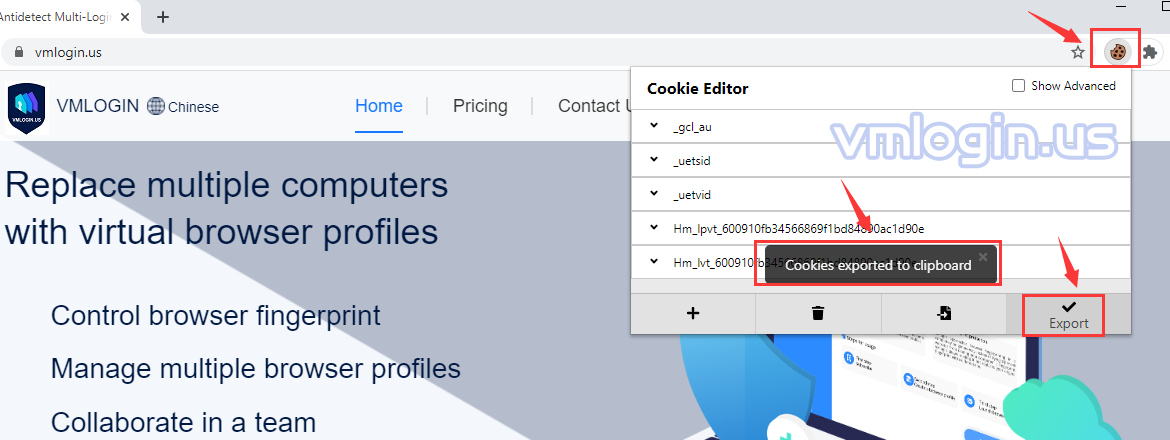Expand the Hm_lpvt cookie entry
Image resolution: width=1170 pixels, height=440 pixels.
click(x=654, y=228)
